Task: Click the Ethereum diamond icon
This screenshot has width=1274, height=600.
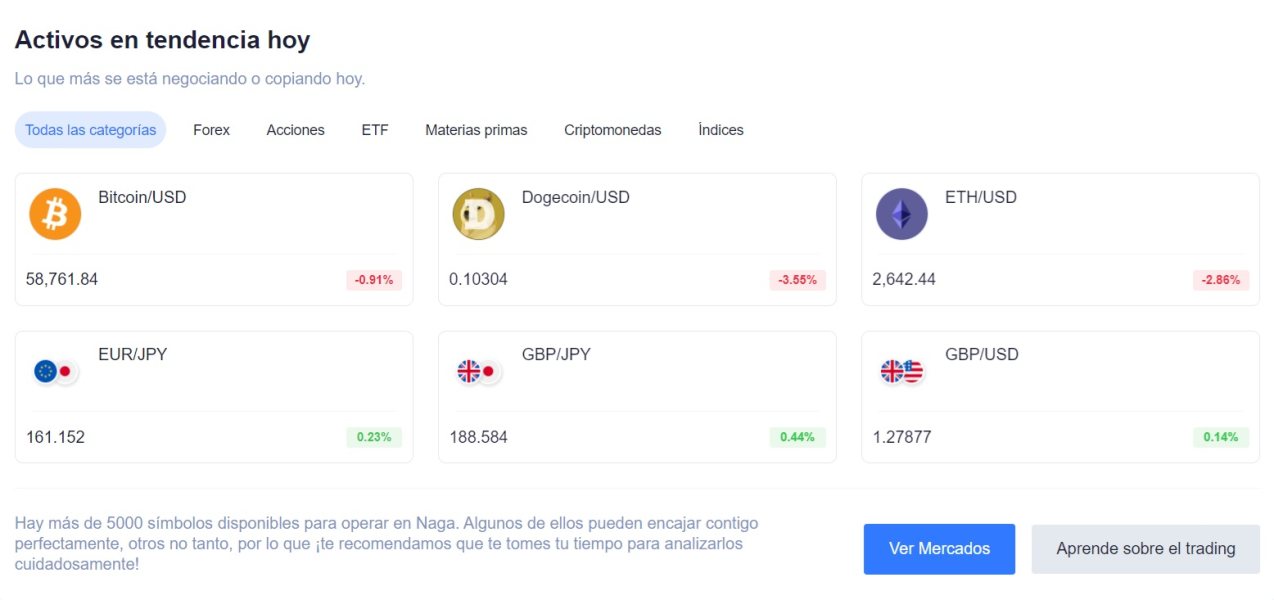Action: pyautogui.click(x=901, y=214)
